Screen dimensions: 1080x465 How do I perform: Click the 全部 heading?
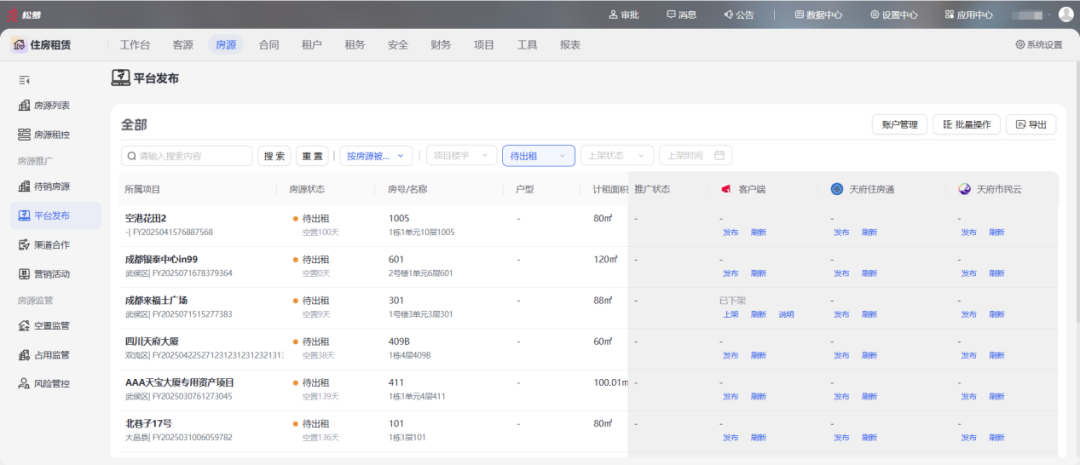134,125
